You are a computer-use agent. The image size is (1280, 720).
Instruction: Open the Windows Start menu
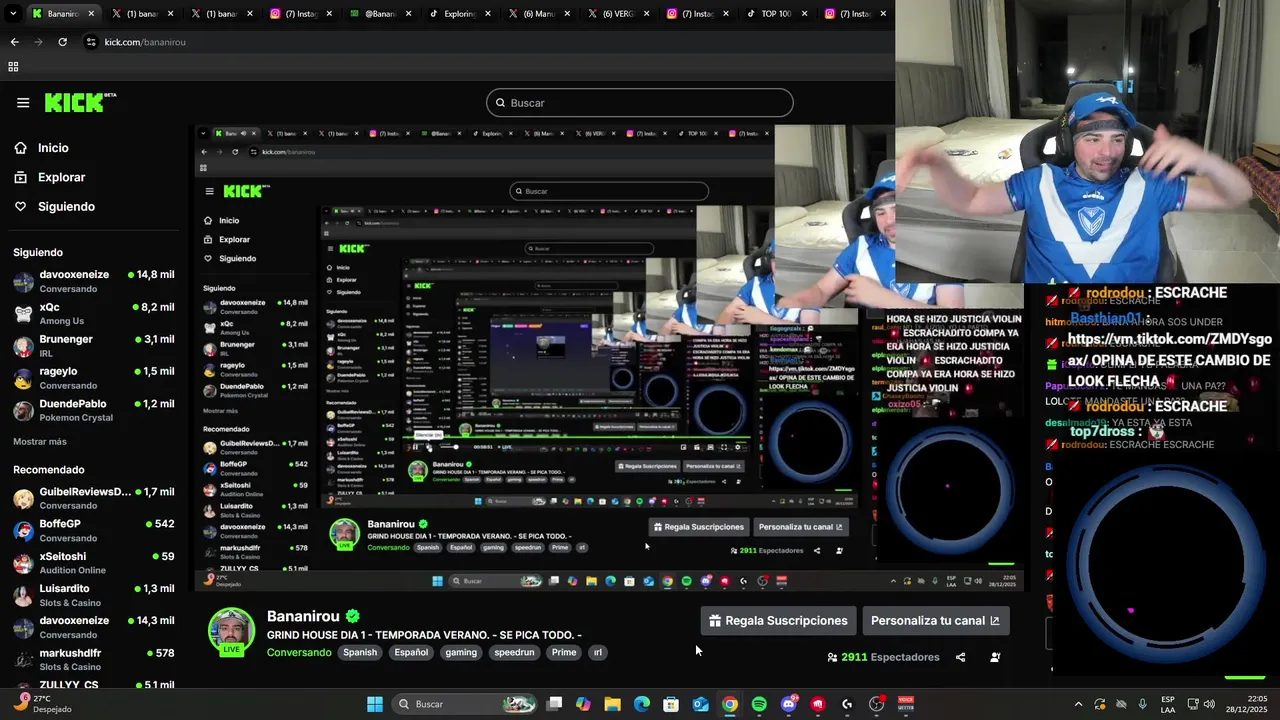point(374,704)
